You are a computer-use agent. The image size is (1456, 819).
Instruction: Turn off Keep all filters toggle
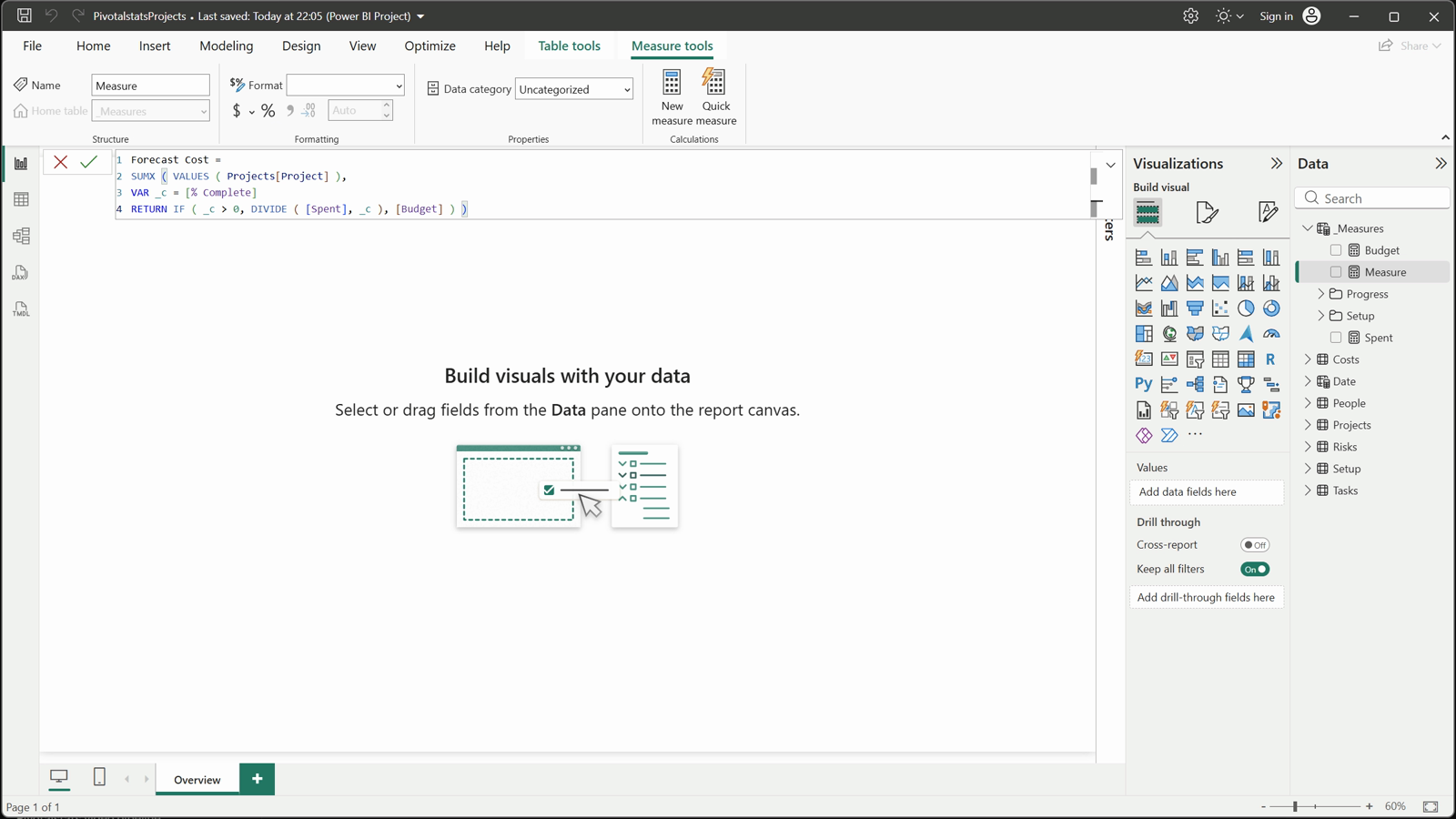click(1255, 569)
